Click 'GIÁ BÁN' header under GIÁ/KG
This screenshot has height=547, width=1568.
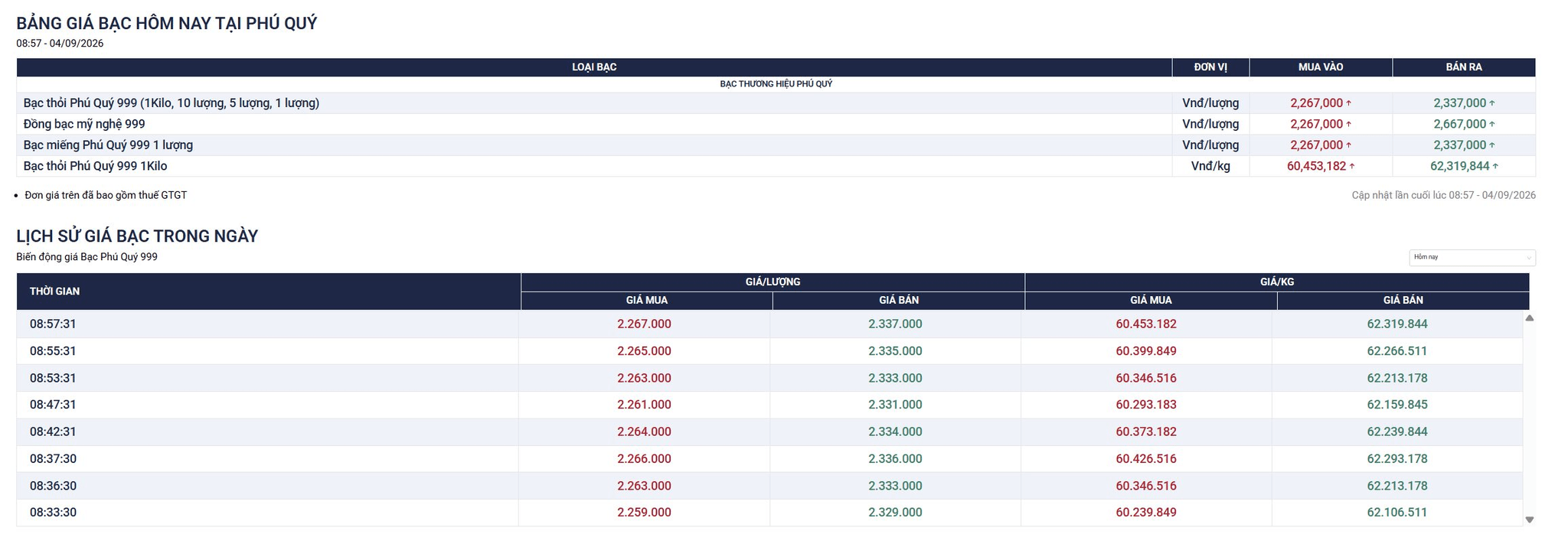pos(1403,301)
